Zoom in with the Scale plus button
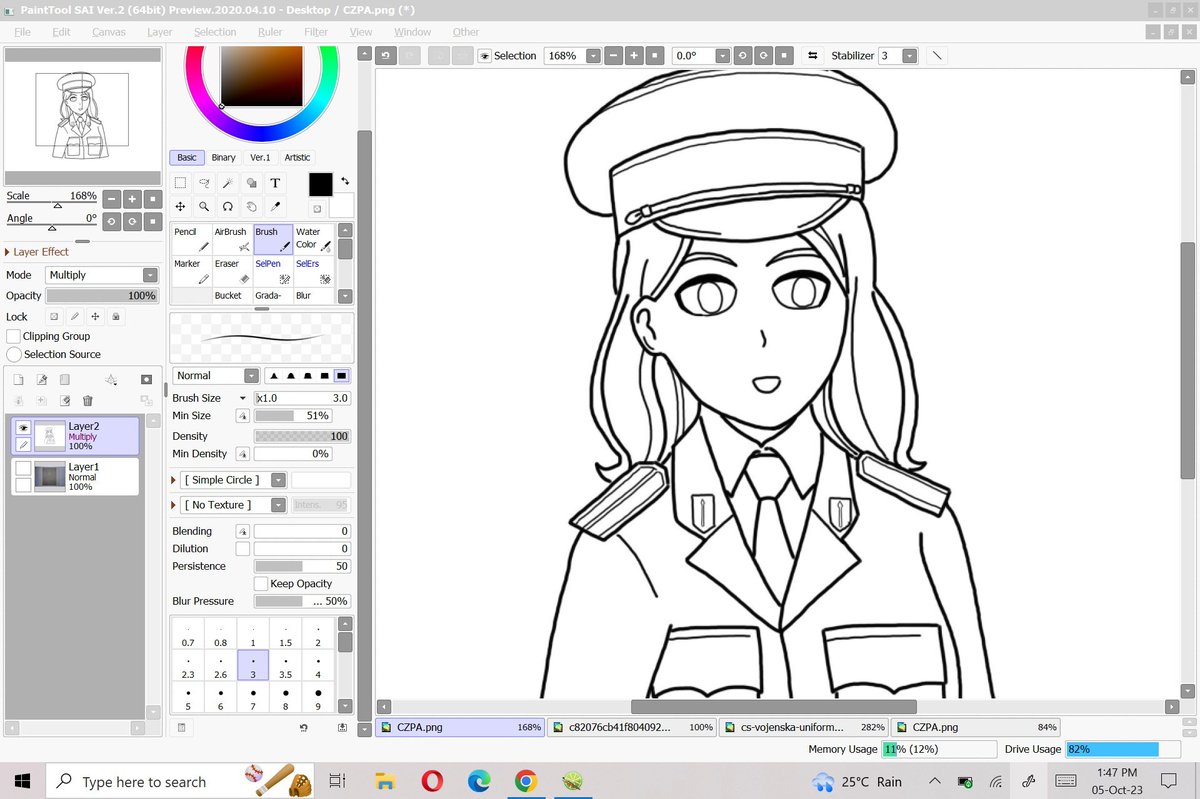Screen dimensions: 1200x799 132,198
